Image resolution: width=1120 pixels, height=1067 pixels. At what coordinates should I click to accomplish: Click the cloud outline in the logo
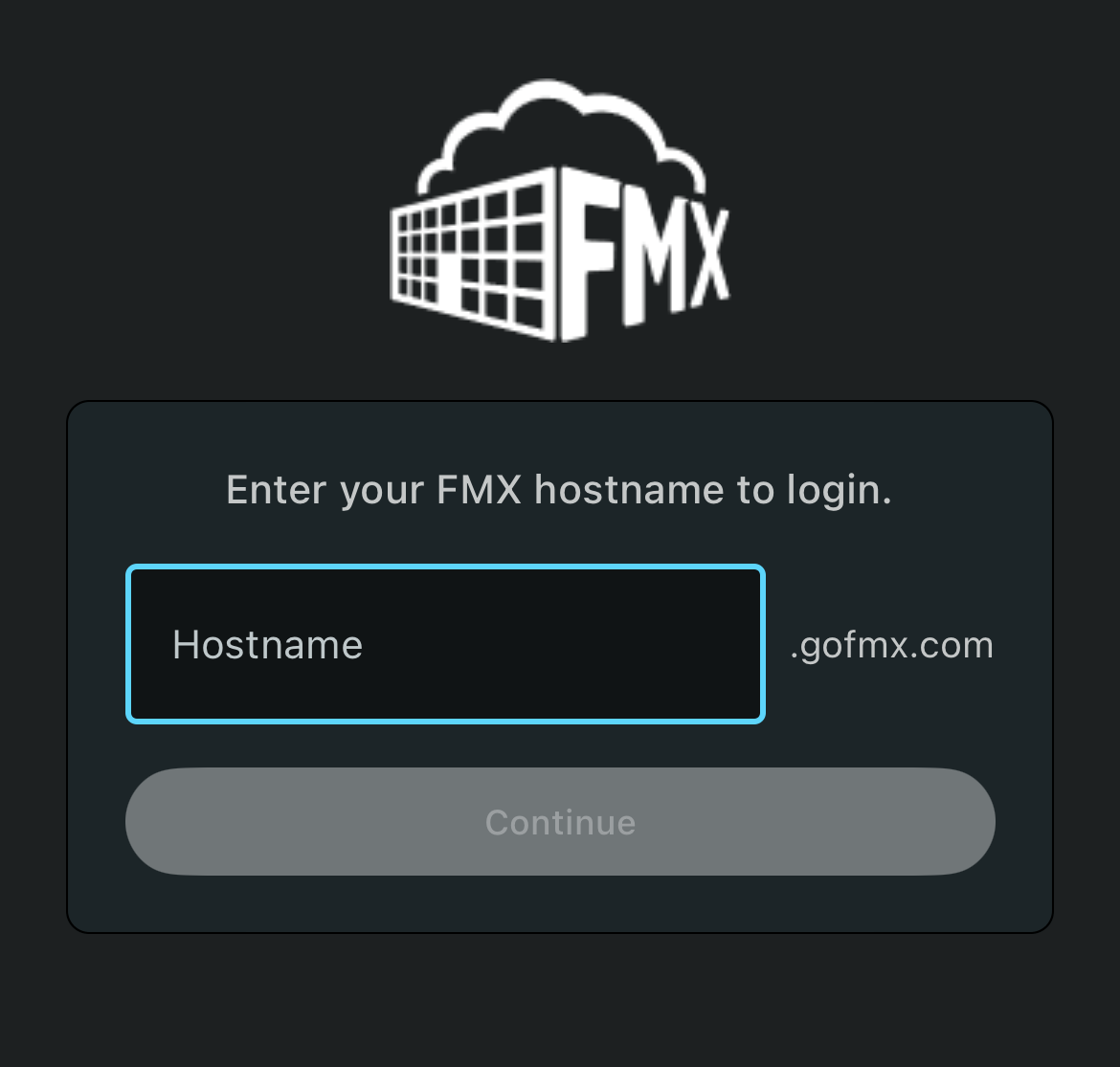pyautogui.click(x=561, y=136)
